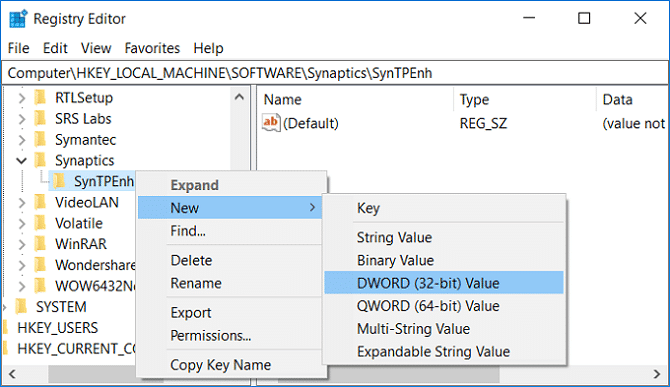Choose Rename in the context menu
Viewport: 670px width, 387px height.
tap(230, 283)
